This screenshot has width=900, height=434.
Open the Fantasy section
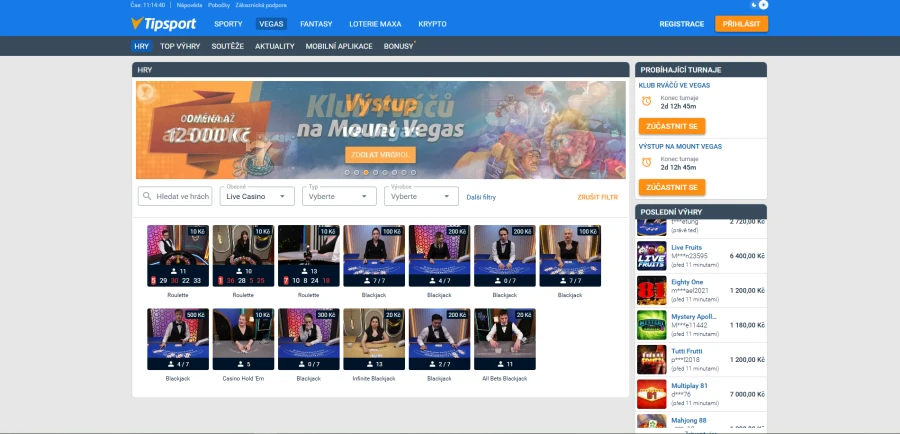316,24
